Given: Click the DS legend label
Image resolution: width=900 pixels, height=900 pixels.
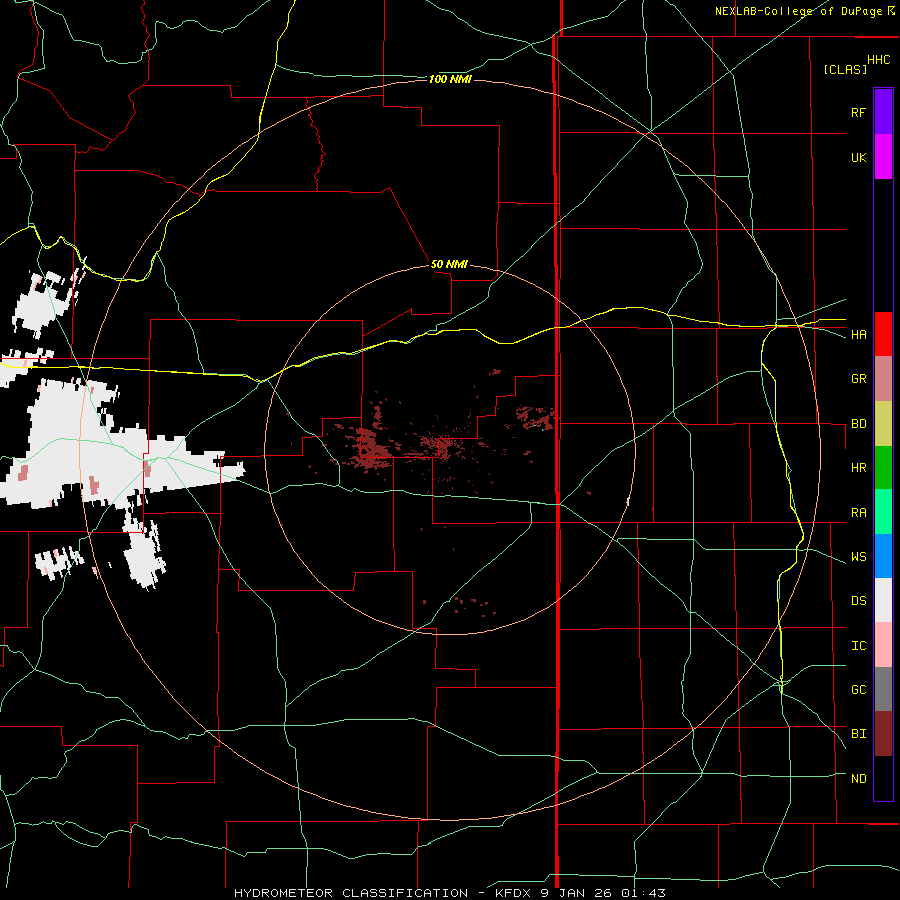Looking at the screenshot, I should coord(858,601).
